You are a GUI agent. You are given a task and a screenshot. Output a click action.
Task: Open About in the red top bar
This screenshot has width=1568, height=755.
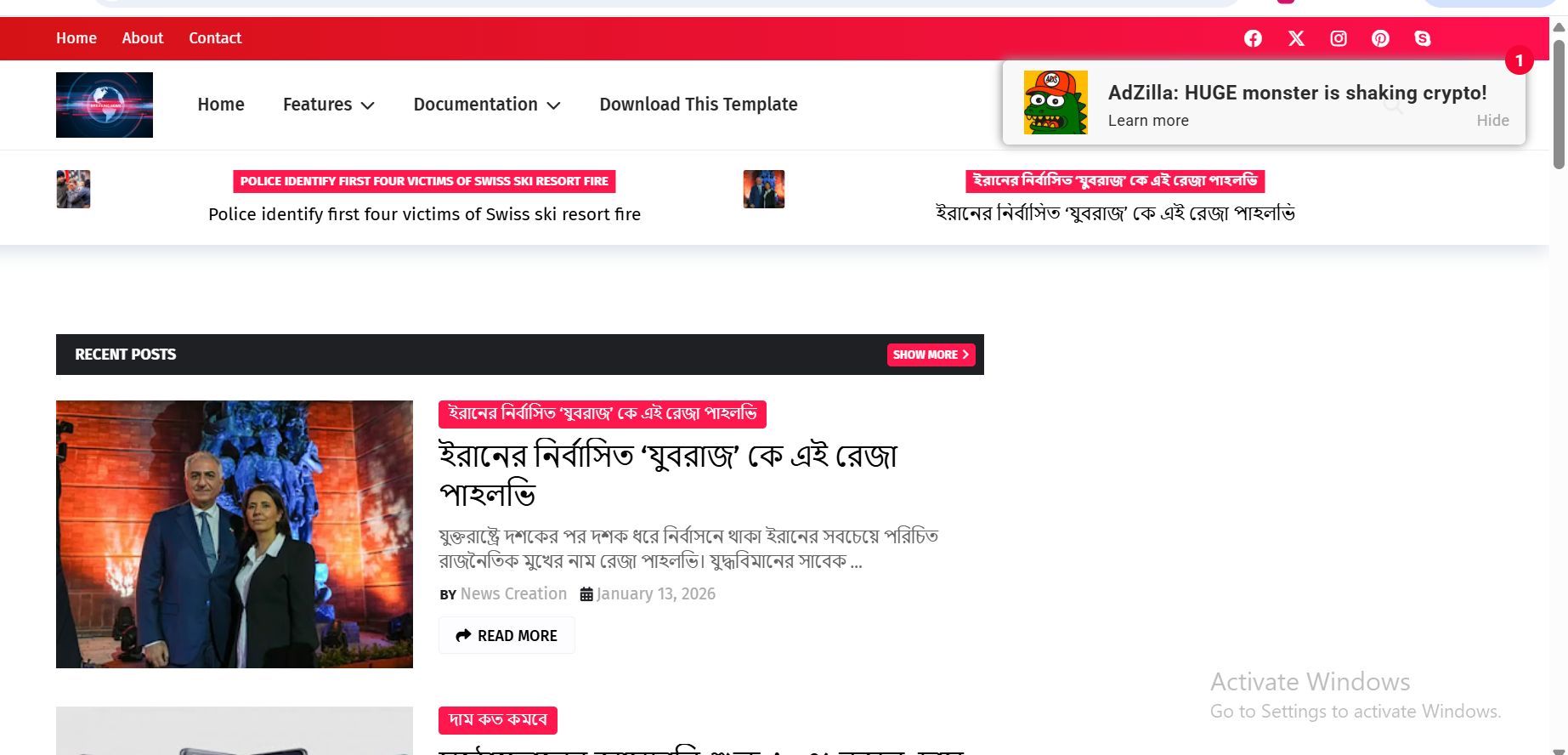143,38
